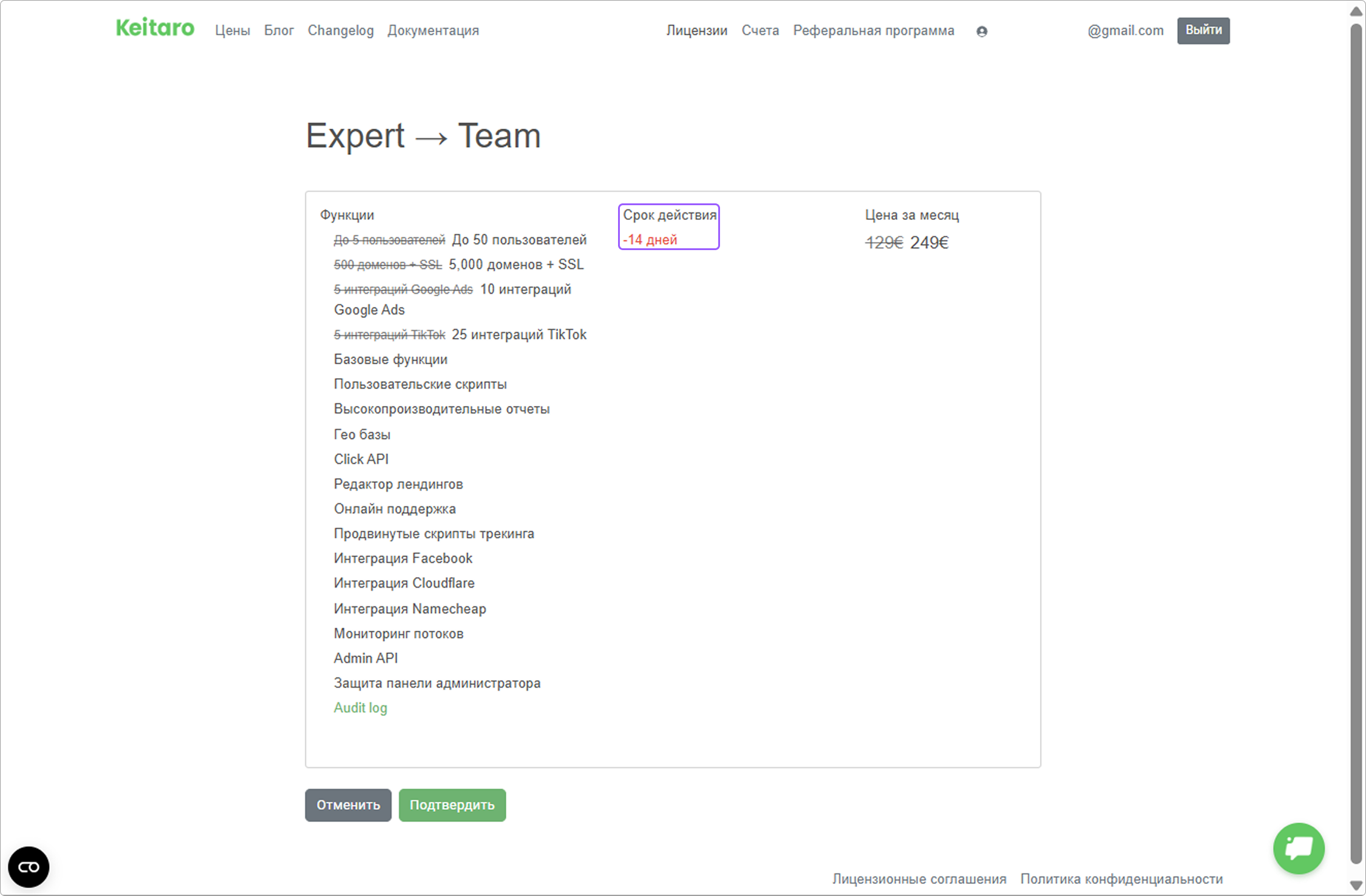Click 'Интеграция Namecheap' list item

point(410,609)
